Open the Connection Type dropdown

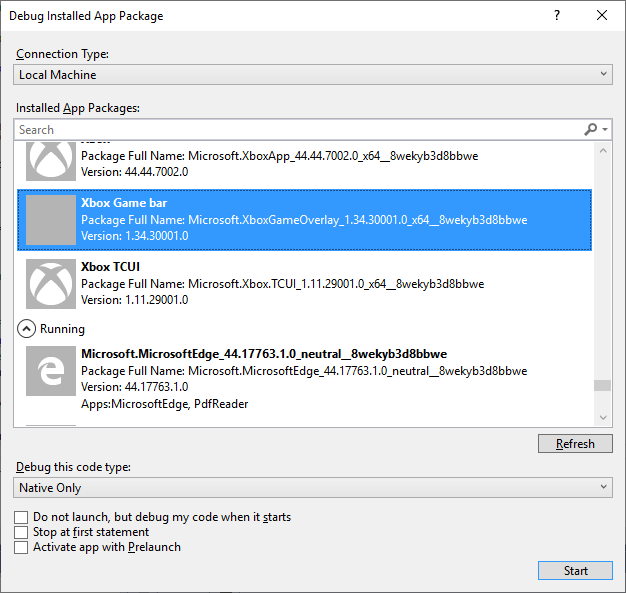313,74
